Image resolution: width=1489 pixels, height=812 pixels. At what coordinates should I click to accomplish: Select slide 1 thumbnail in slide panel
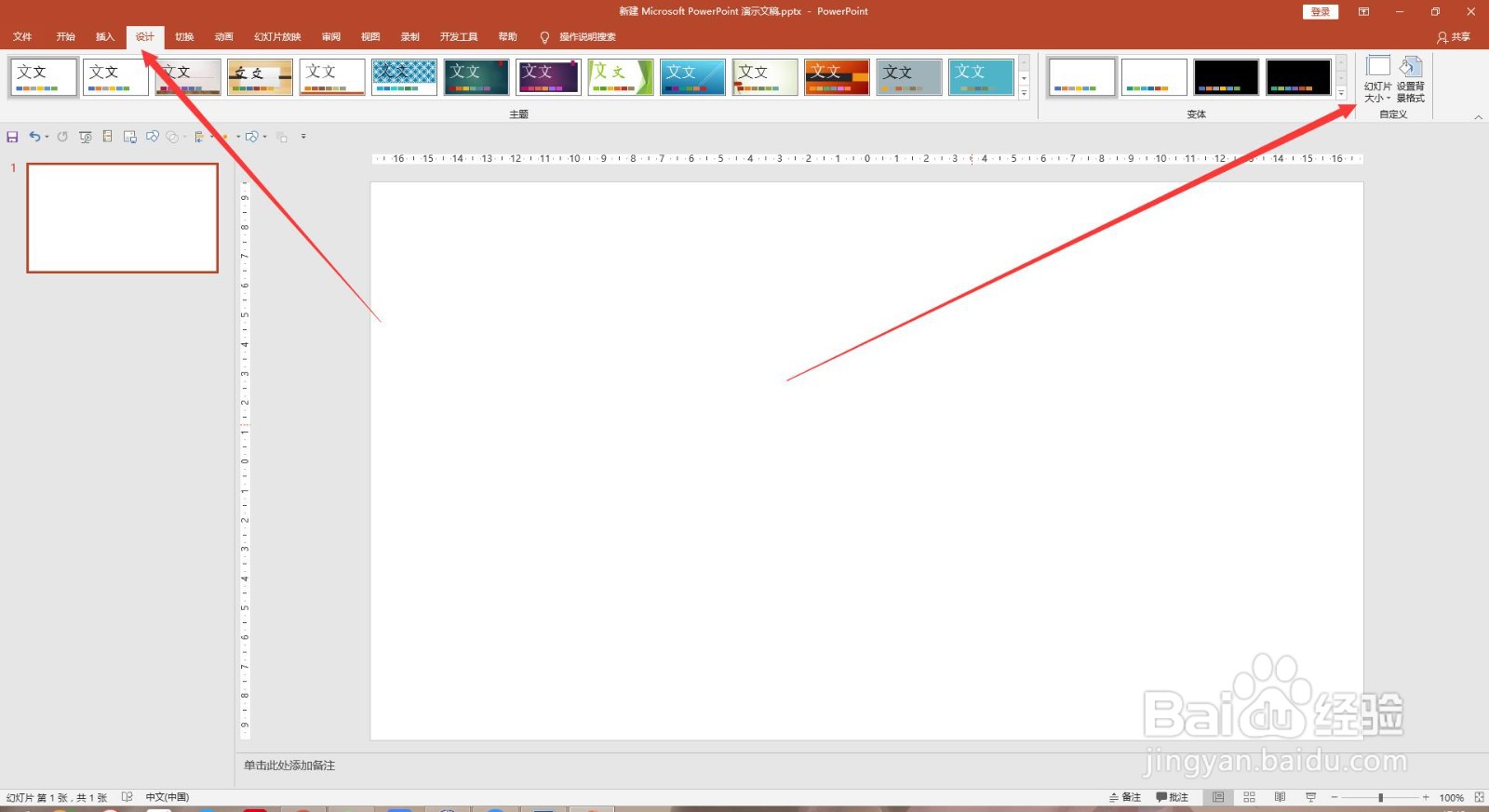(x=123, y=219)
